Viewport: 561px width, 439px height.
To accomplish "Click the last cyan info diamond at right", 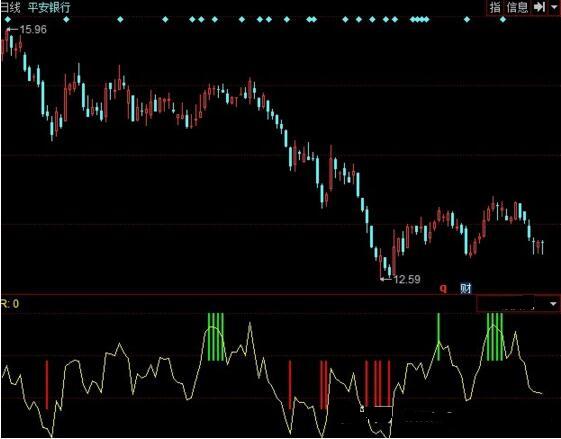I will pyautogui.click(x=503, y=19).
